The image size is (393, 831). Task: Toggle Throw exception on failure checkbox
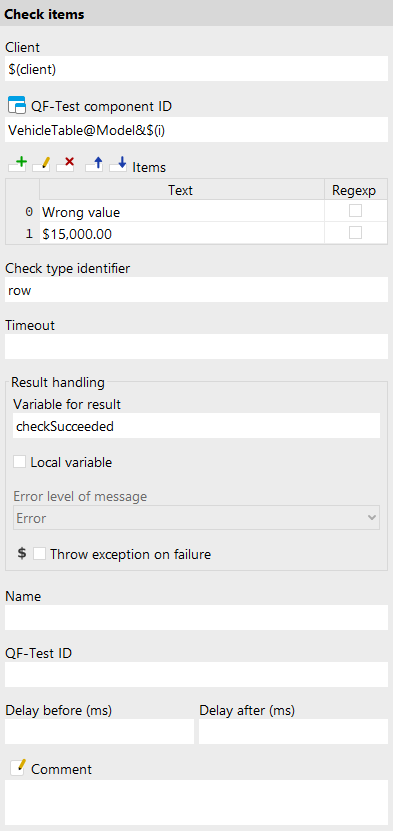tap(40, 554)
